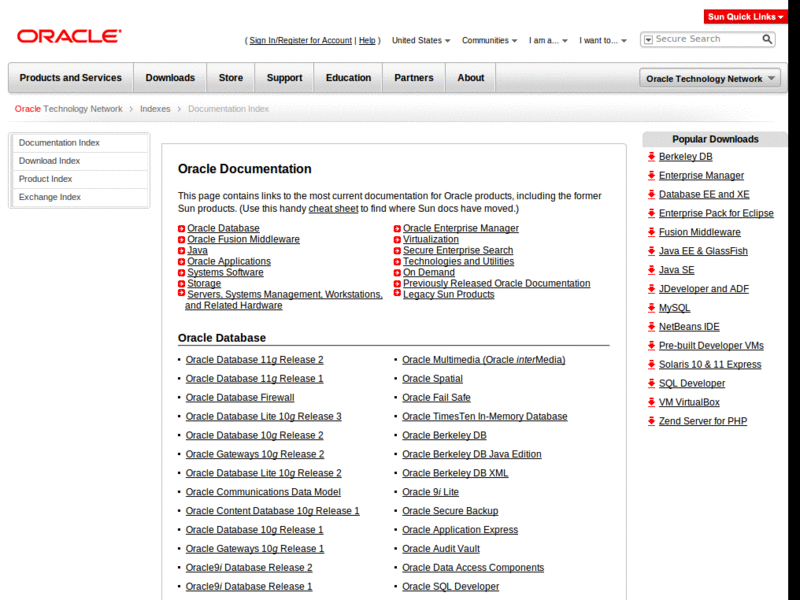Open Oracle Application Express link
Image resolution: width=800 pixels, height=600 pixels.
pyautogui.click(x=460, y=530)
